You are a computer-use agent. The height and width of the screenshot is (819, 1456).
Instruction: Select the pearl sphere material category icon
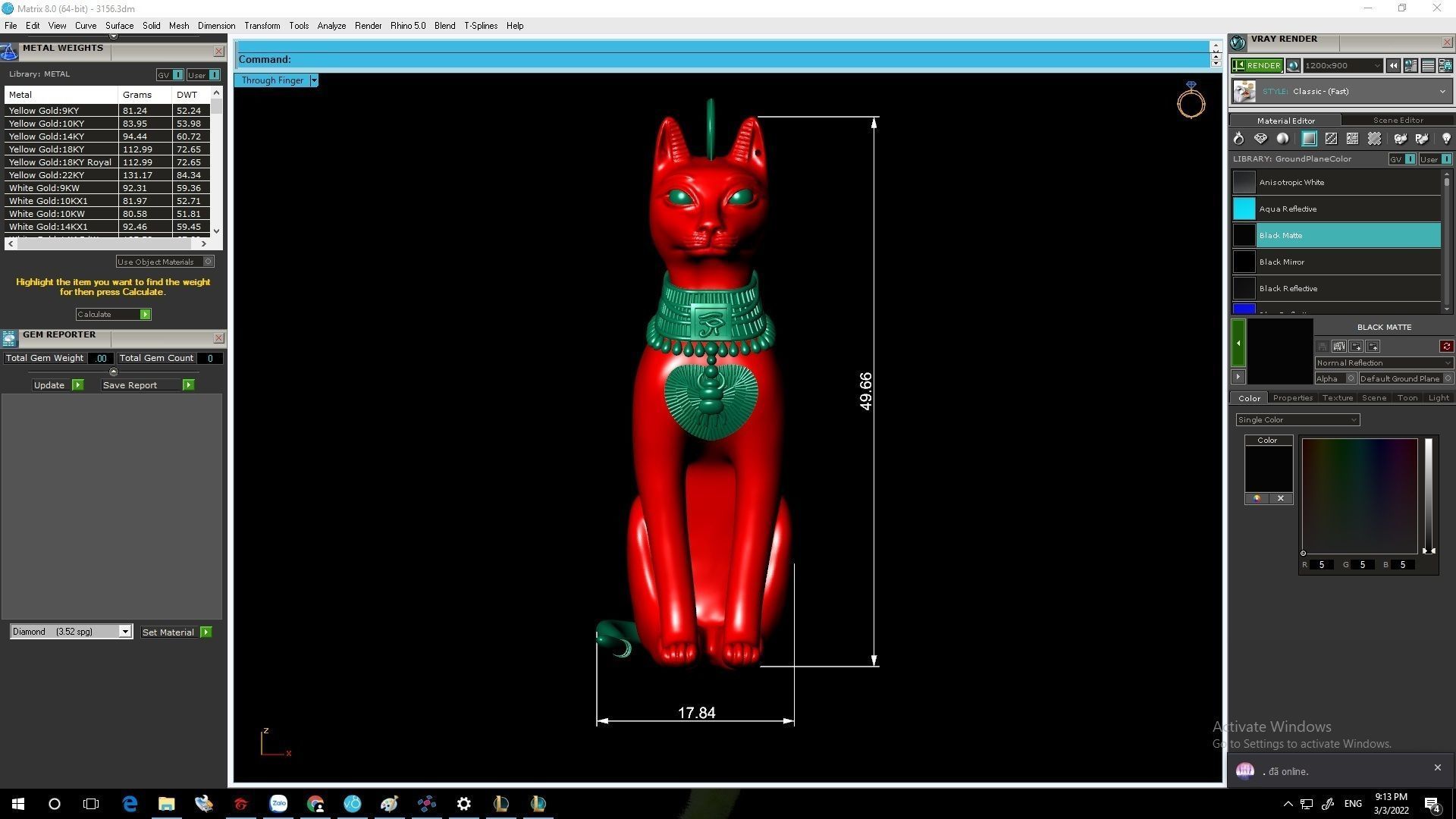[1282, 139]
